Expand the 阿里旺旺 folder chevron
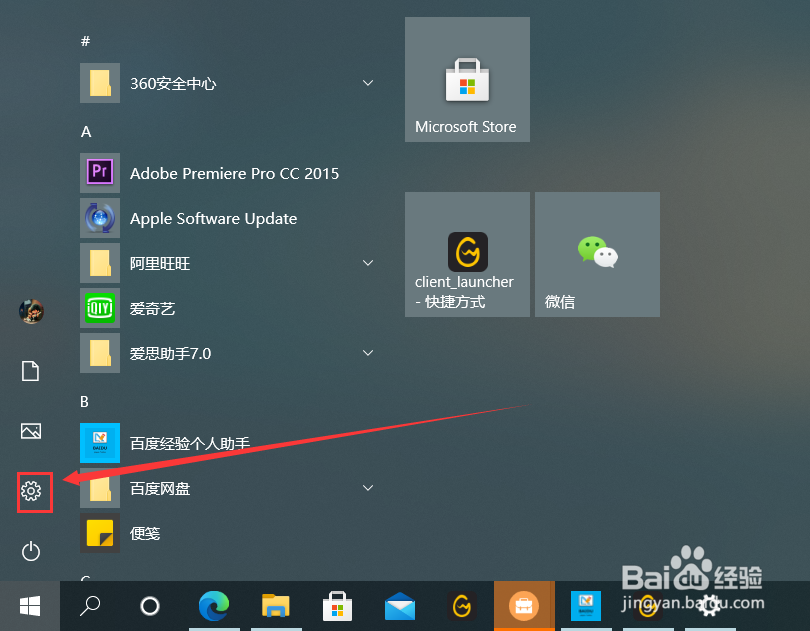Screen dimensions: 810x631 point(368,263)
